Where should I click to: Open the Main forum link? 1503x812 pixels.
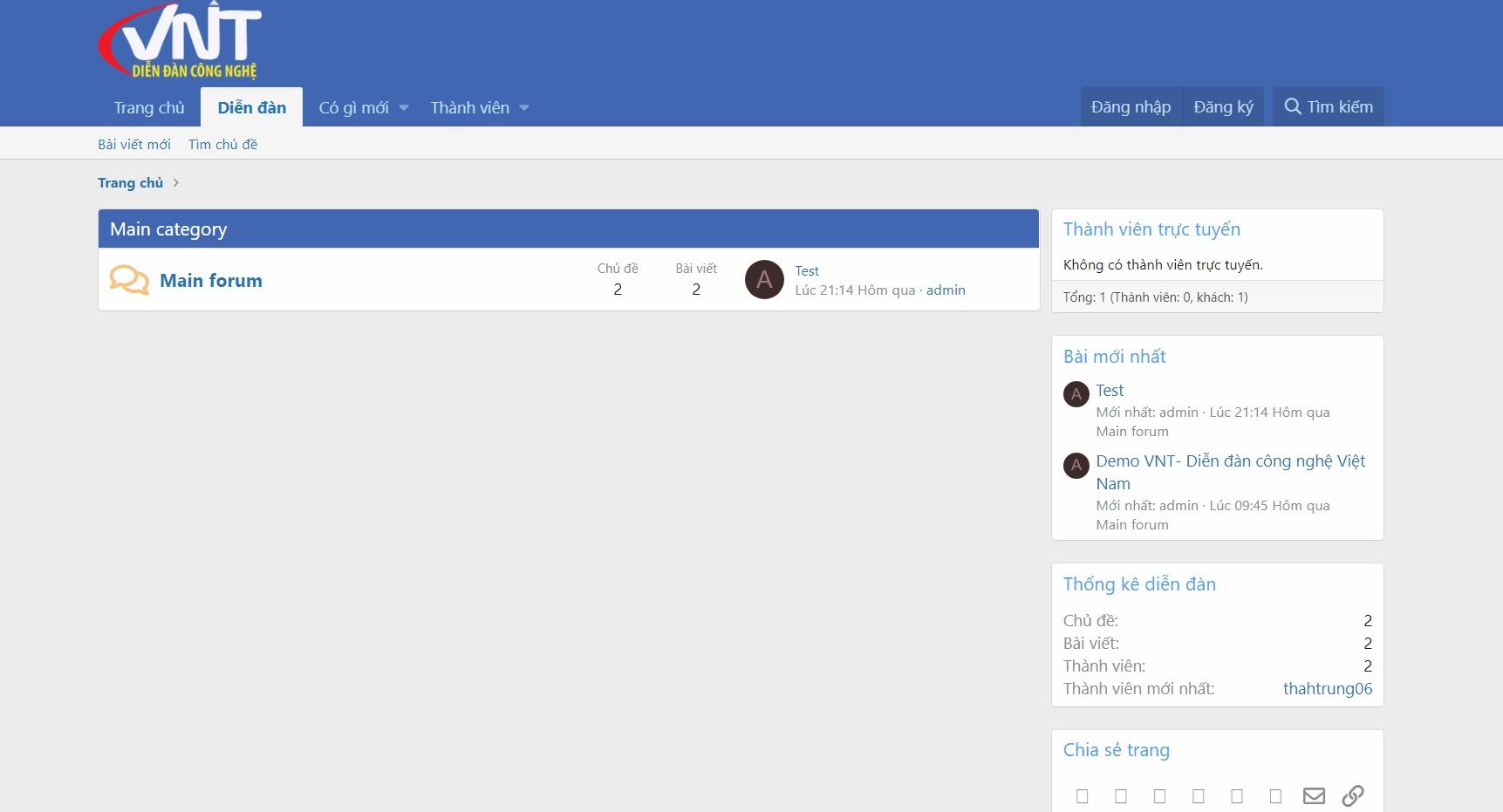pyautogui.click(x=210, y=280)
